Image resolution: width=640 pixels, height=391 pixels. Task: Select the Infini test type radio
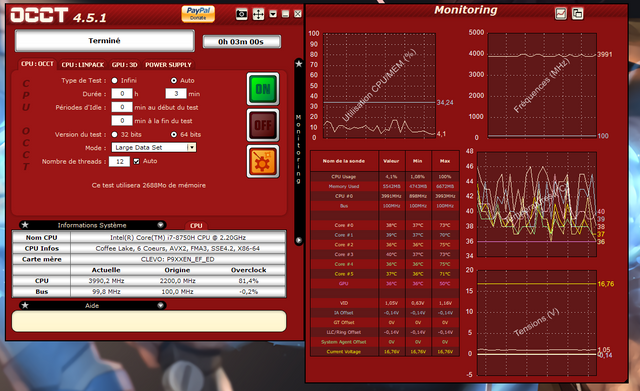[115, 80]
